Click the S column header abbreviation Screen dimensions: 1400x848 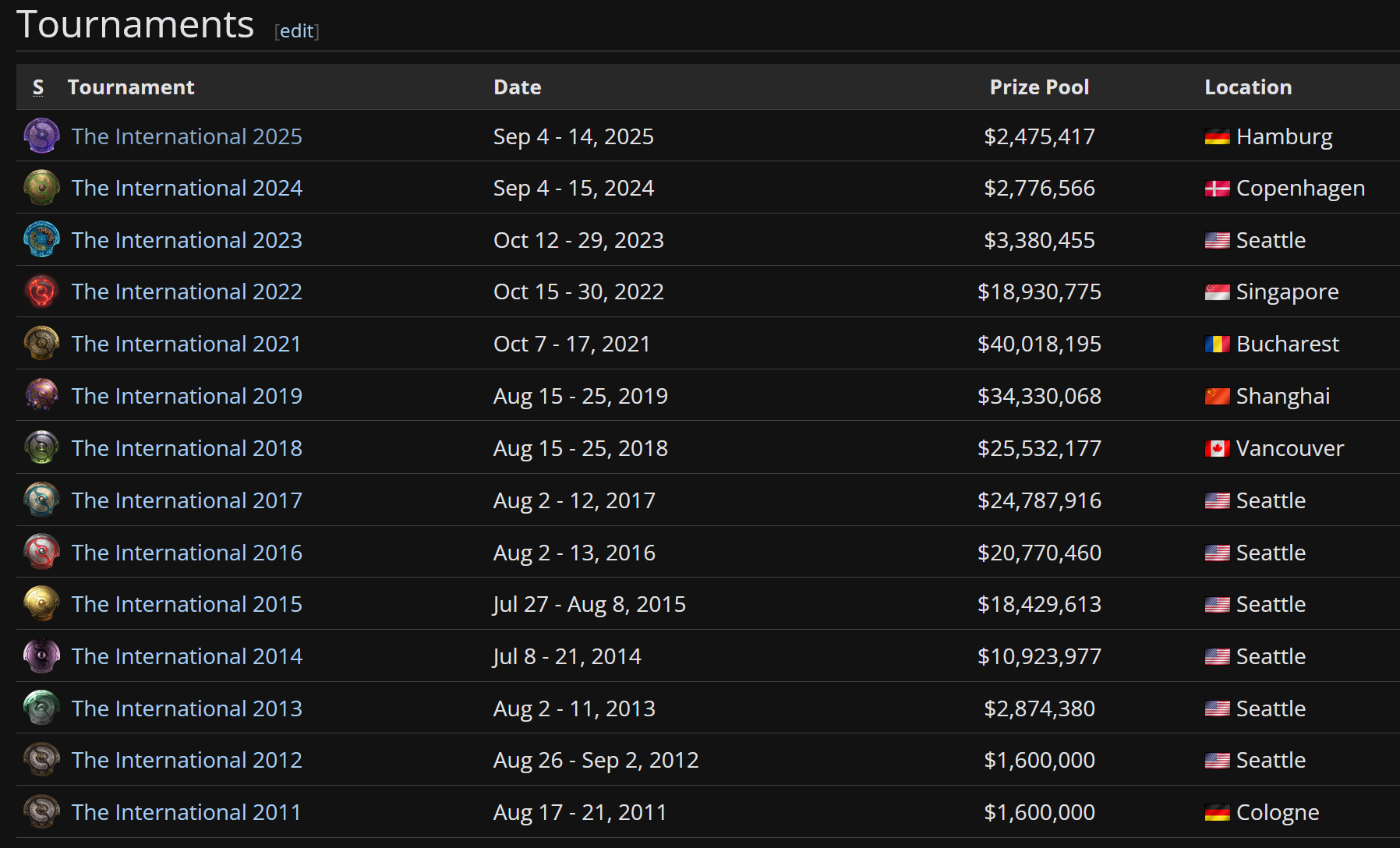[x=38, y=87]
